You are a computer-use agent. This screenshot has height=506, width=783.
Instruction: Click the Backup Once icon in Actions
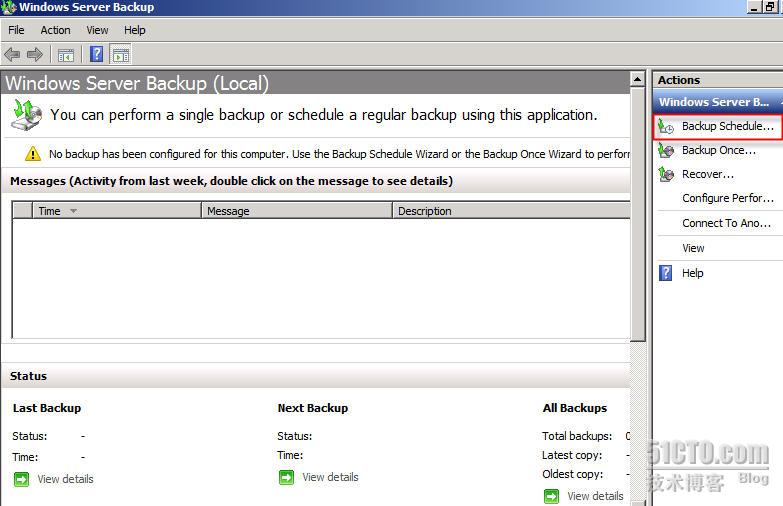666,150
